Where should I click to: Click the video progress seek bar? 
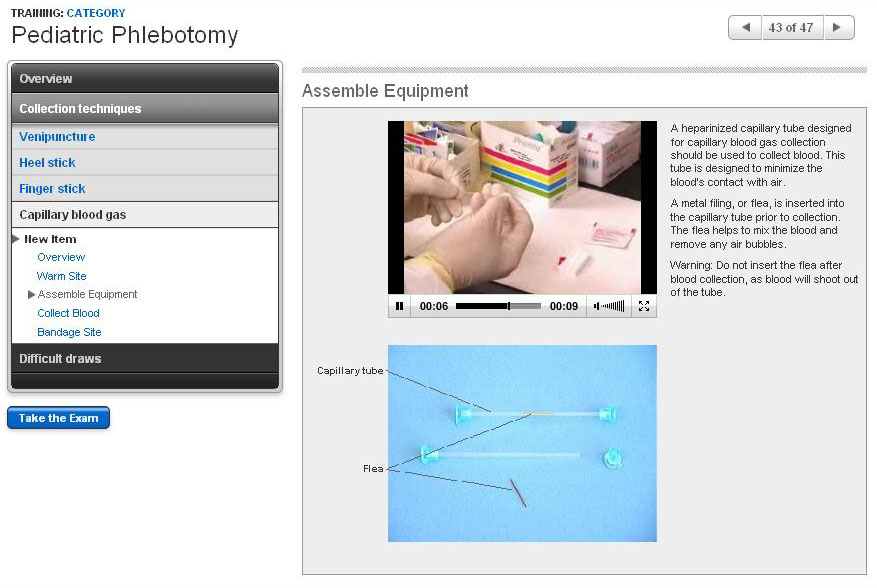(498, 306)
